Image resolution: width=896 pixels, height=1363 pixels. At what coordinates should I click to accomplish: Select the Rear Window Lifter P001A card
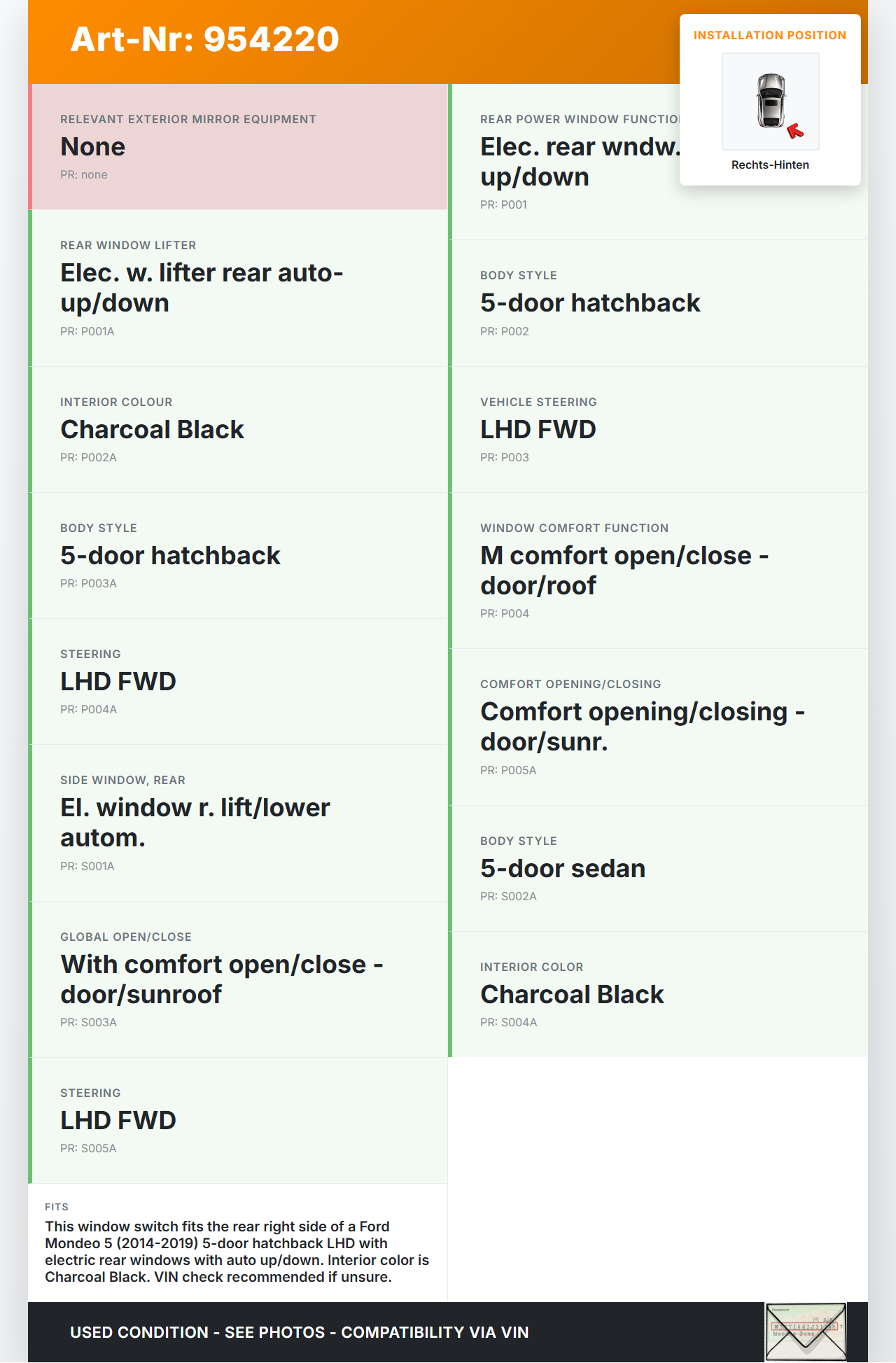pyautogui.click(x=239, y=288)
